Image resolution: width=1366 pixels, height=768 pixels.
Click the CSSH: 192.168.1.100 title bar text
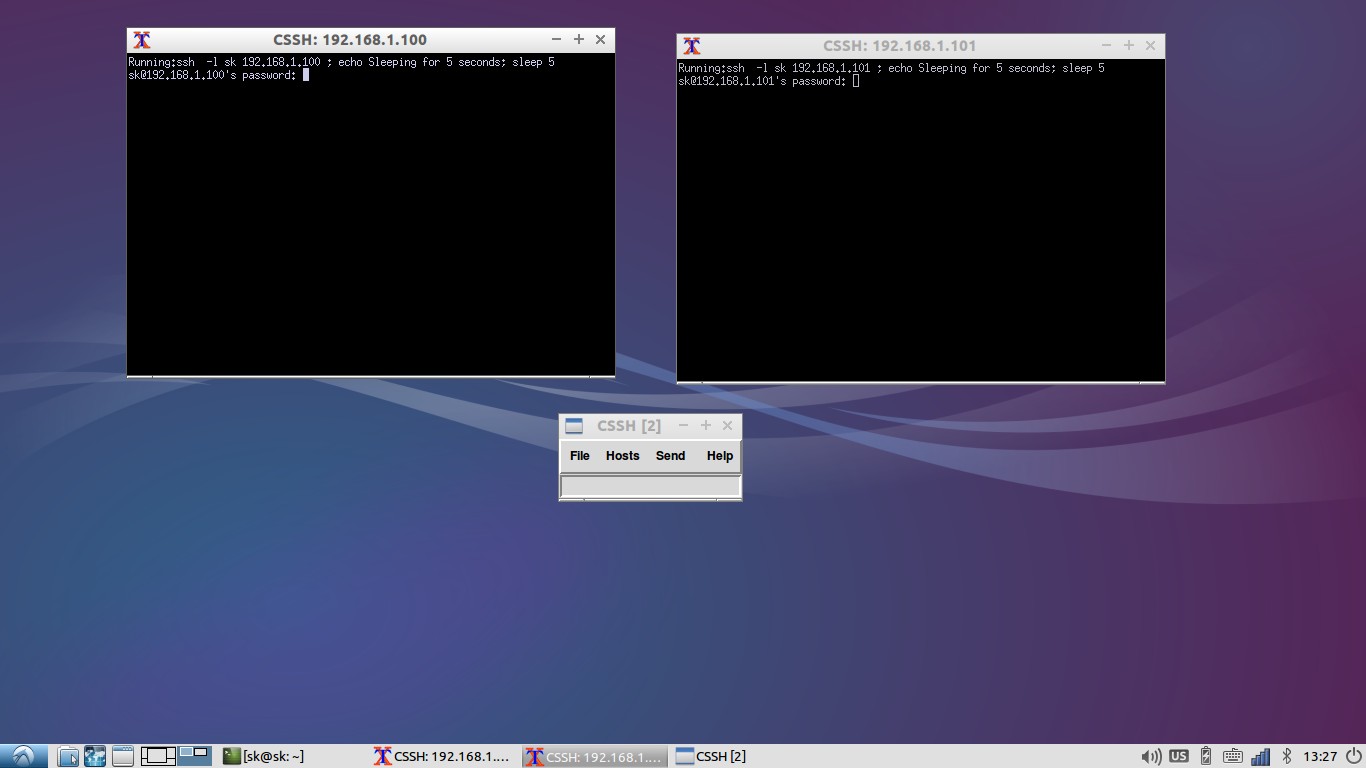350,40
